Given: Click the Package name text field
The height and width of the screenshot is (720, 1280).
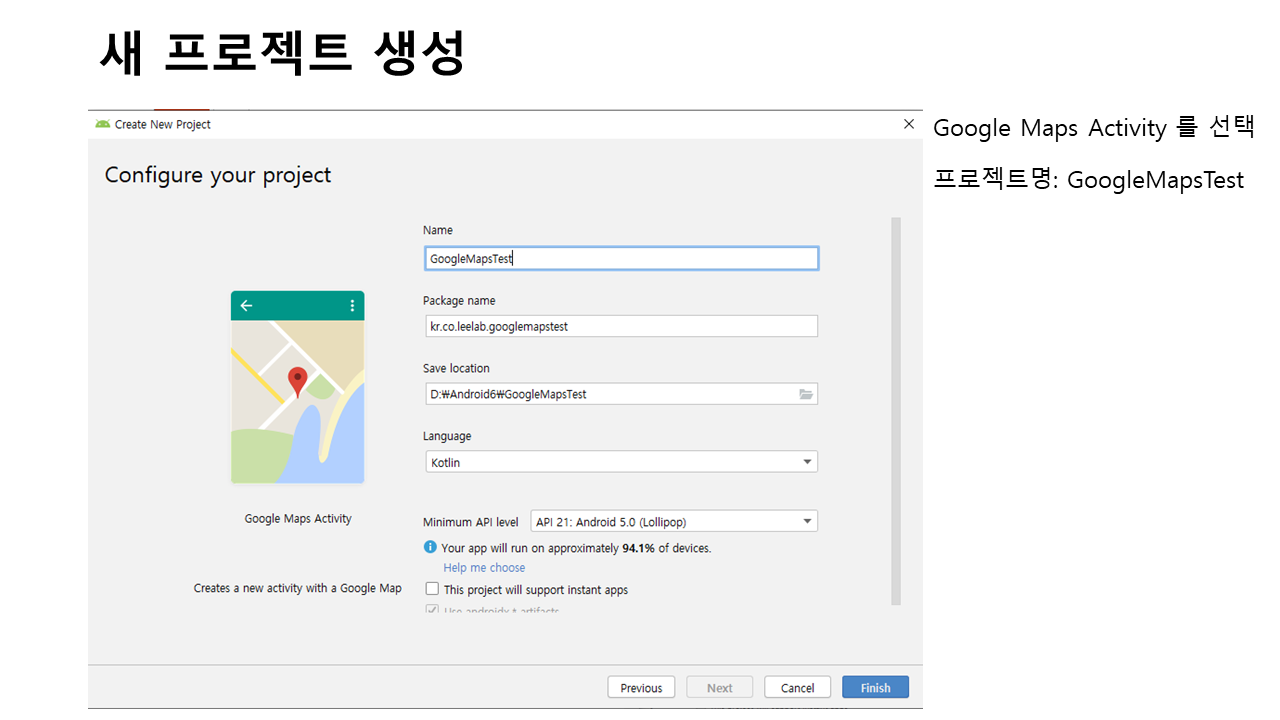Looking at the screenshot, I should [621, 326].
